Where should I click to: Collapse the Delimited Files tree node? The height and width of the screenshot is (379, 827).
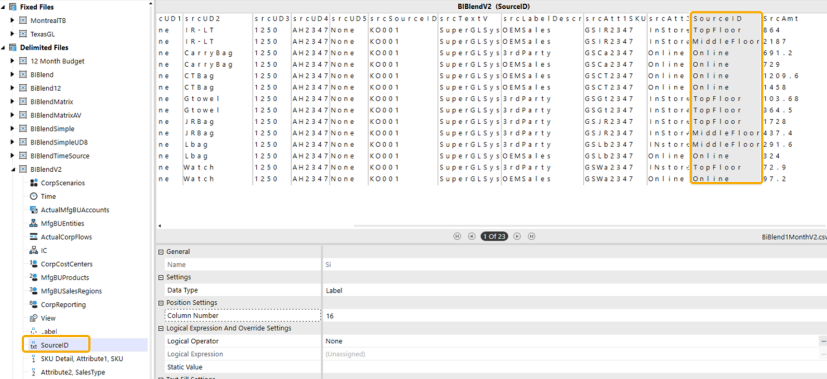[3, 47]
